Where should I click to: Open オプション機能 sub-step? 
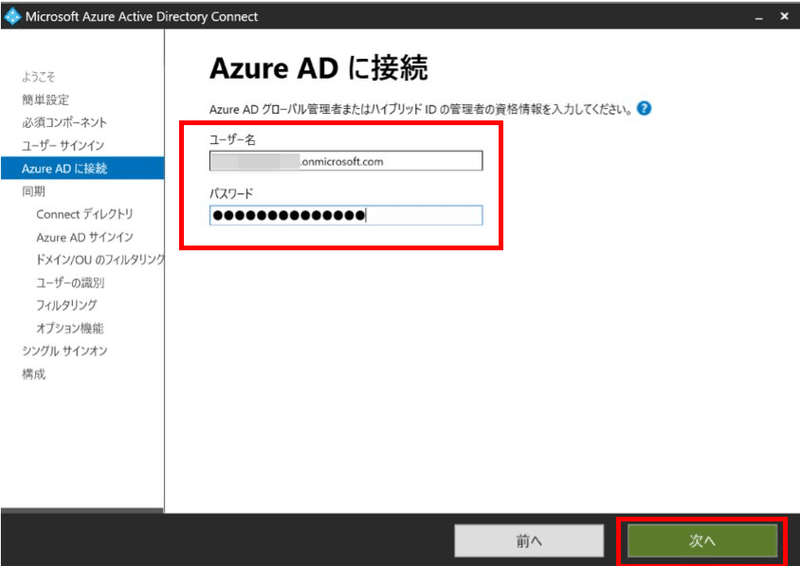point(70,328)
